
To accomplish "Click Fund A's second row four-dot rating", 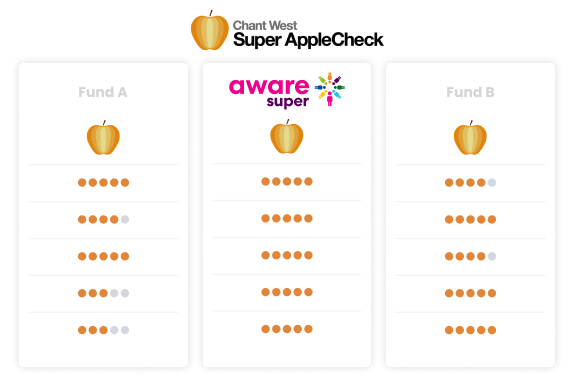I will [104, 219].
